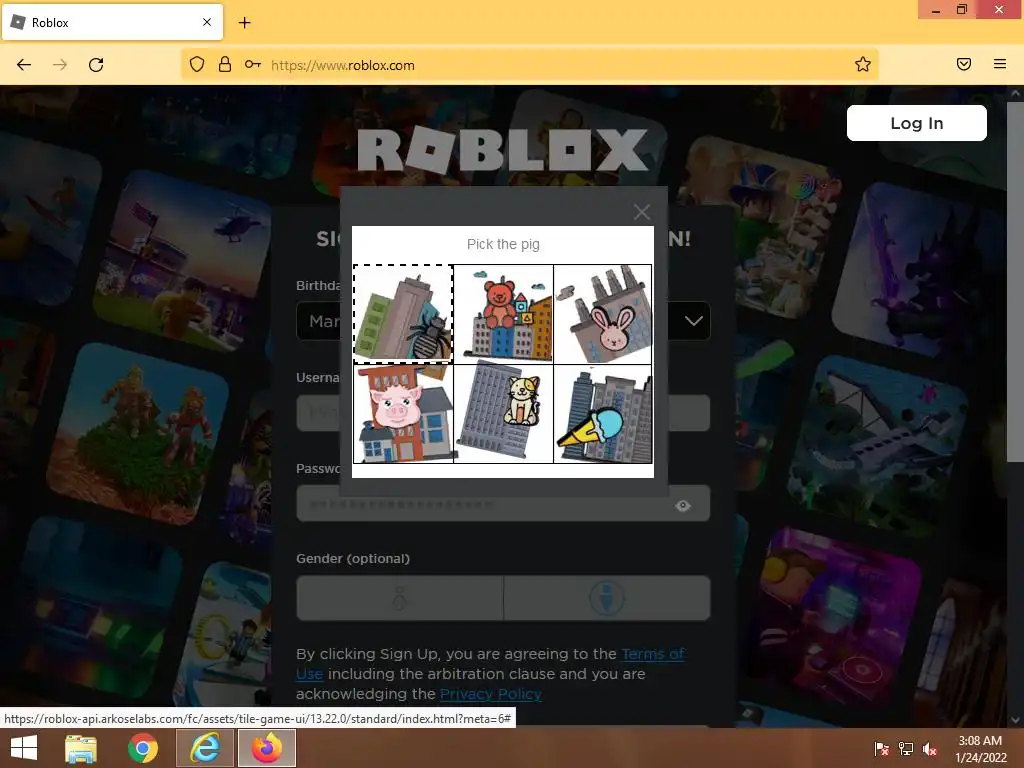
Task: Open the Windows Start menu
Action: (x=24, y=748)
